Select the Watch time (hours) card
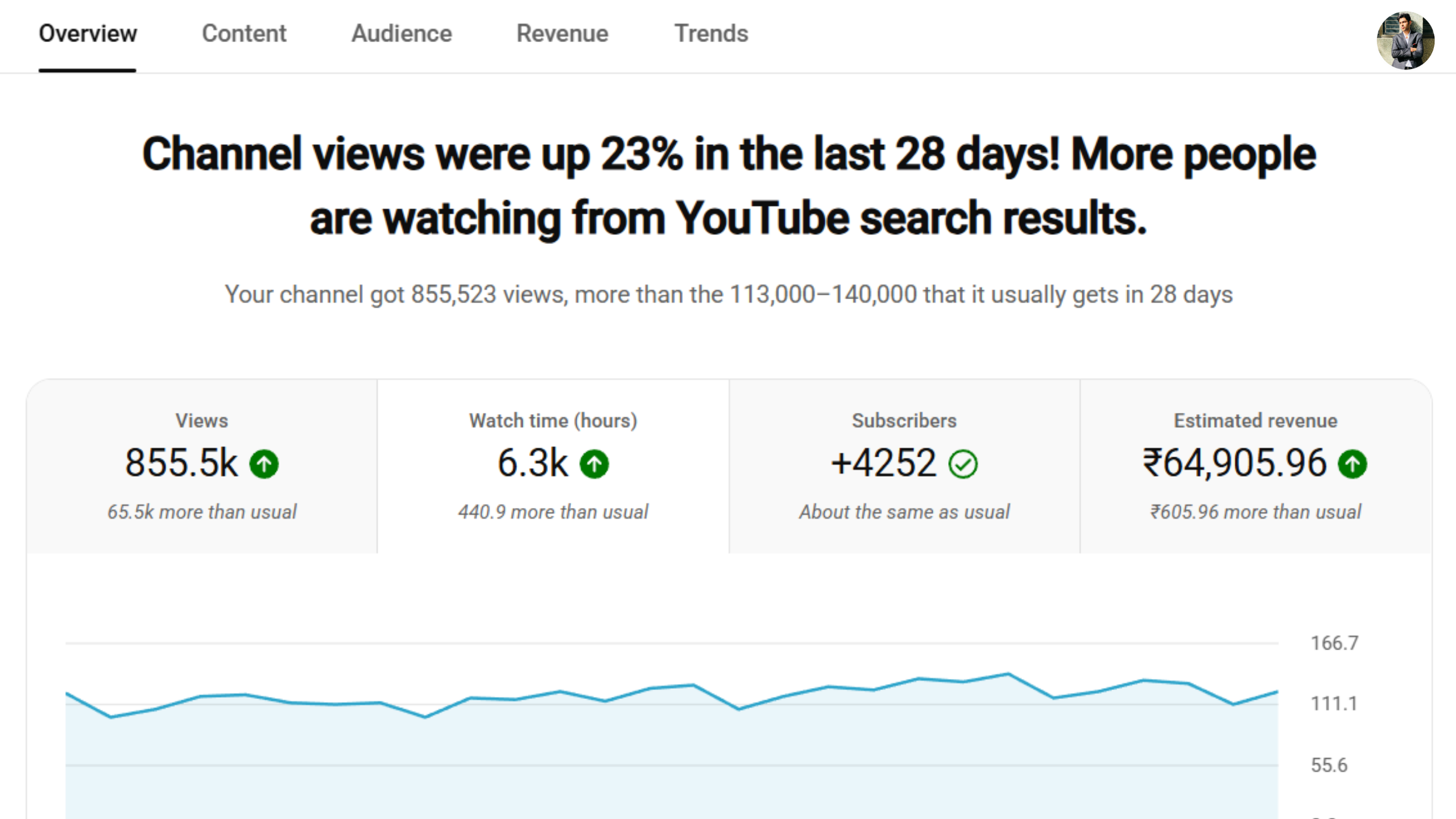The image size is (1456, 819). click(x=553, y=421)
